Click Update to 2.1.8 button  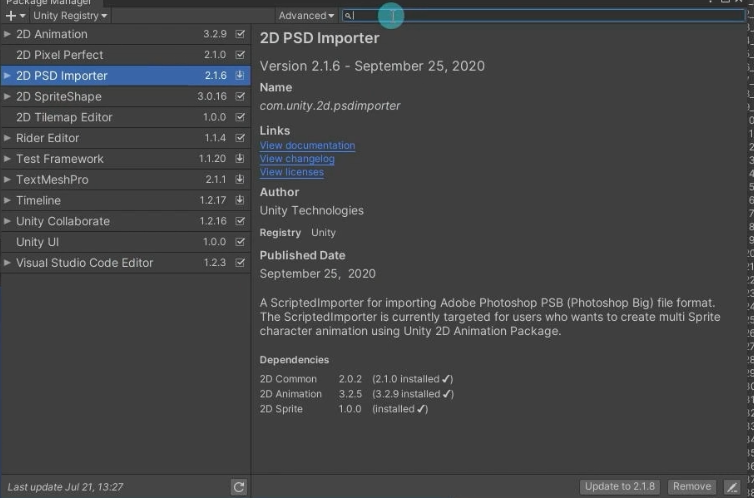pyautogui.click(x=620, y=486)
